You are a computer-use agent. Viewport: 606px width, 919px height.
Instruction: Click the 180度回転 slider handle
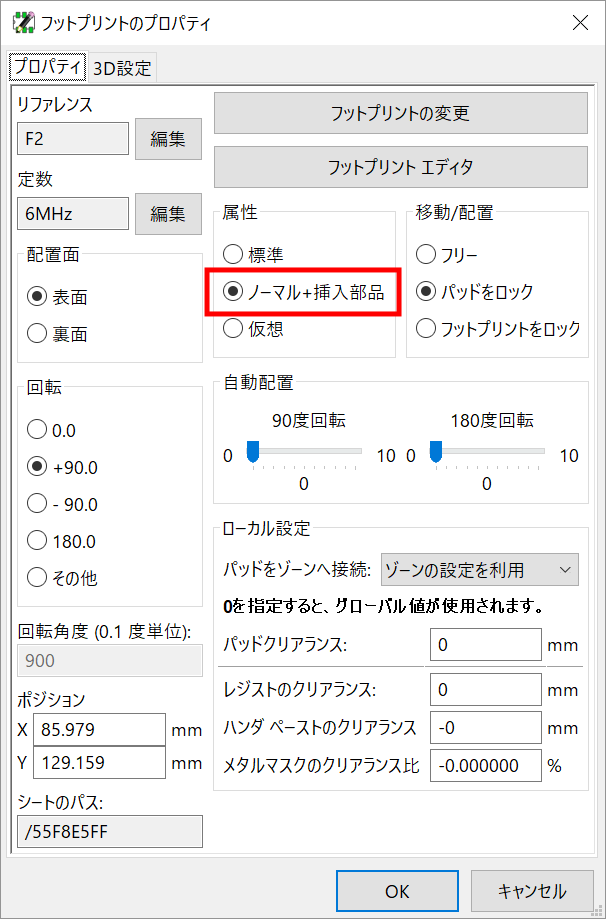[435, 452]
